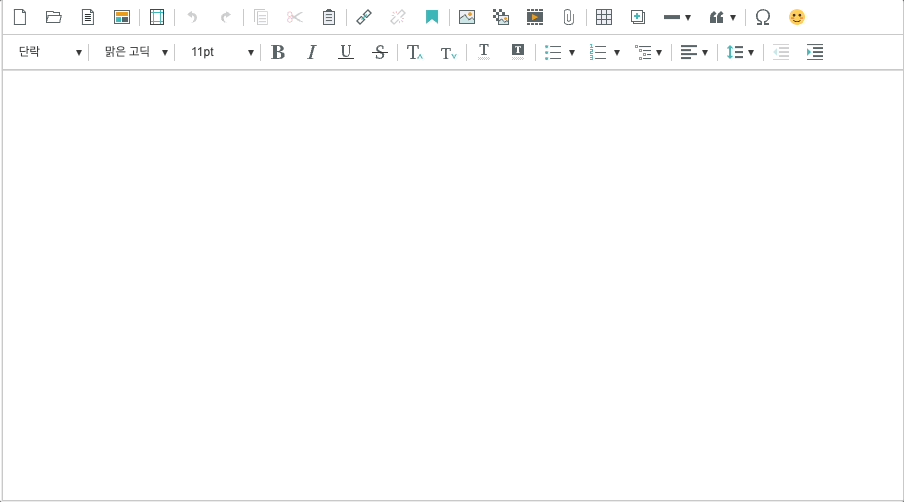Toggle Italic formatting

(311, 52)
